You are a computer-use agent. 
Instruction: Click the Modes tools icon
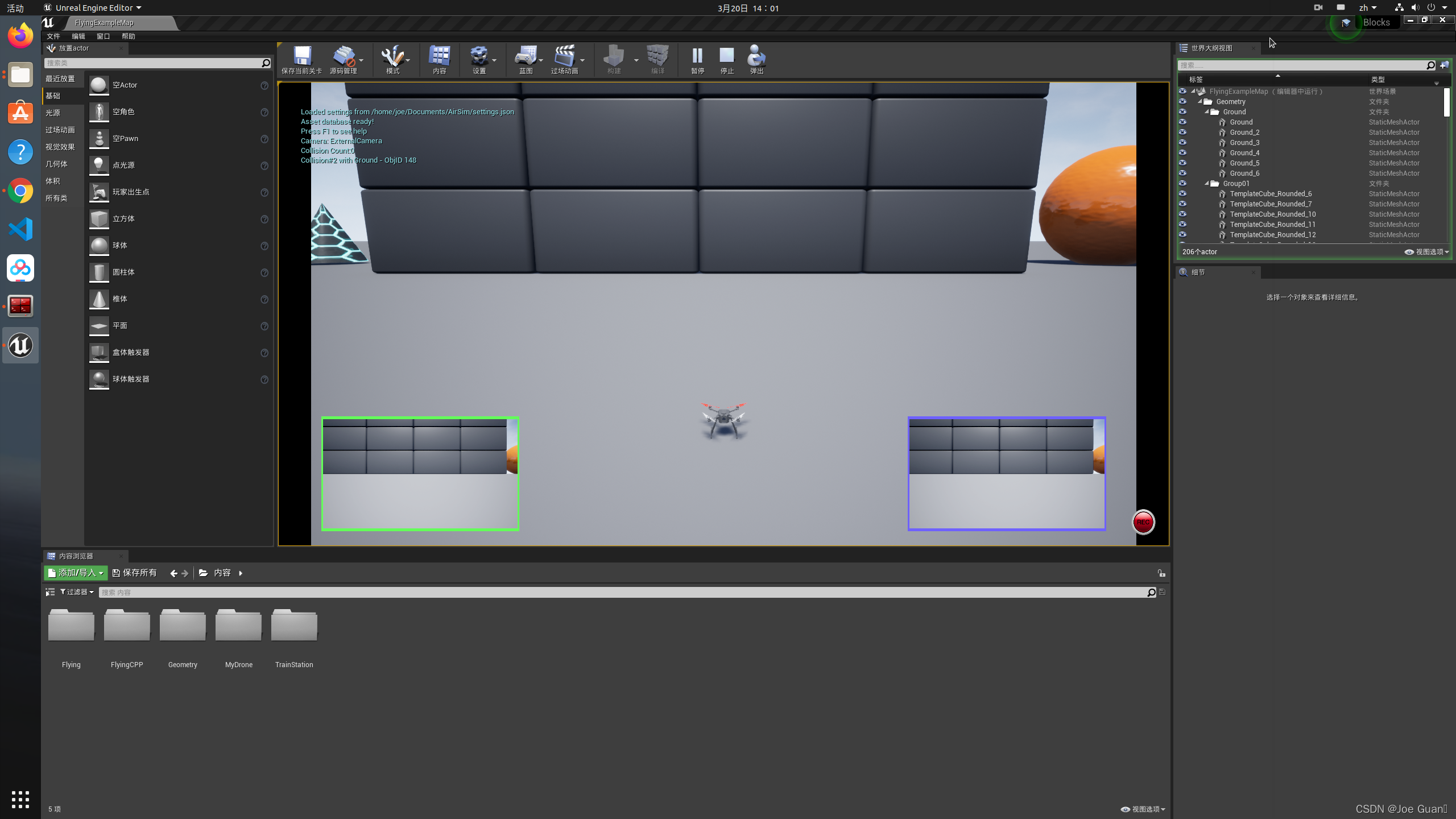click(x=392, y=57)
